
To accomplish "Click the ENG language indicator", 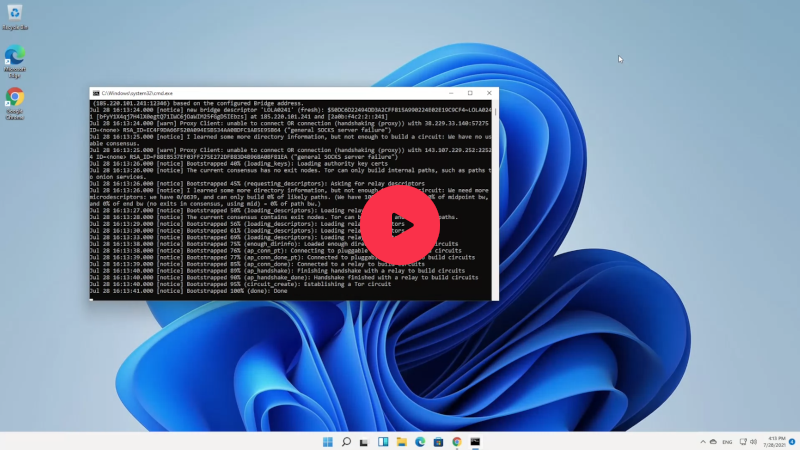I will [727, 441].
